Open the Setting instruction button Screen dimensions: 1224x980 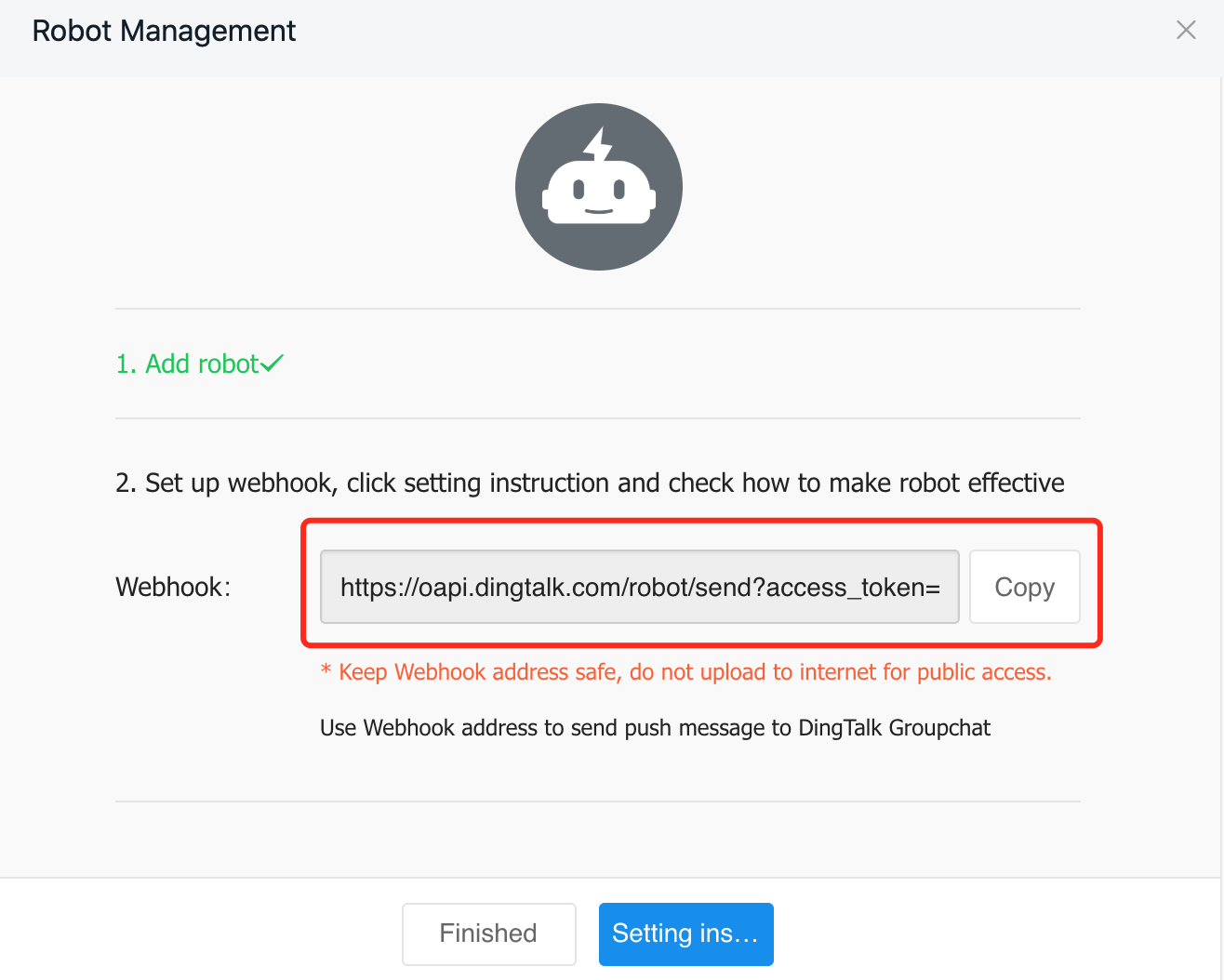coord(686,934)
